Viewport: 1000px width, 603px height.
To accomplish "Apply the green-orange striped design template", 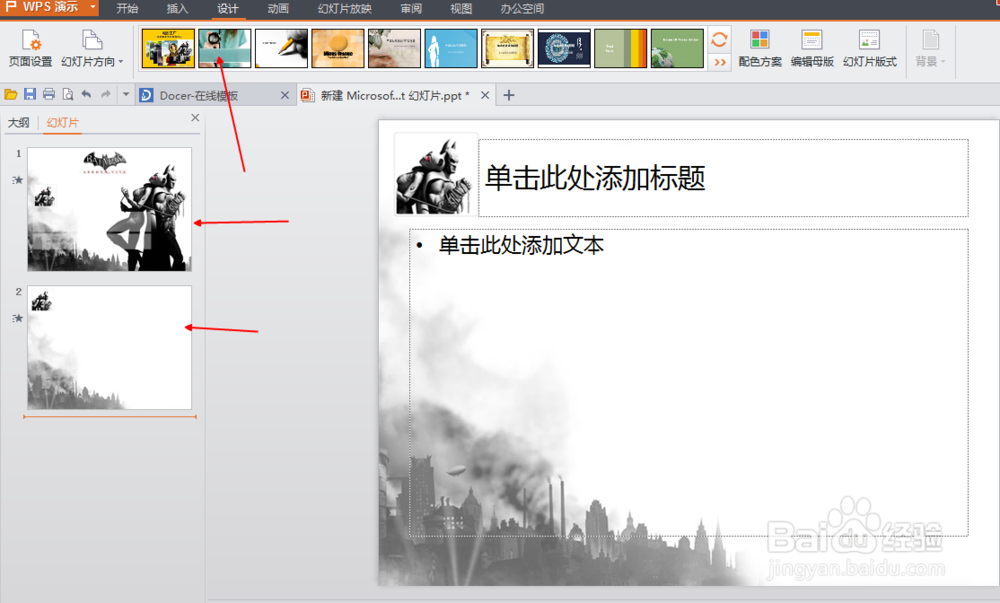I will 621,48.
